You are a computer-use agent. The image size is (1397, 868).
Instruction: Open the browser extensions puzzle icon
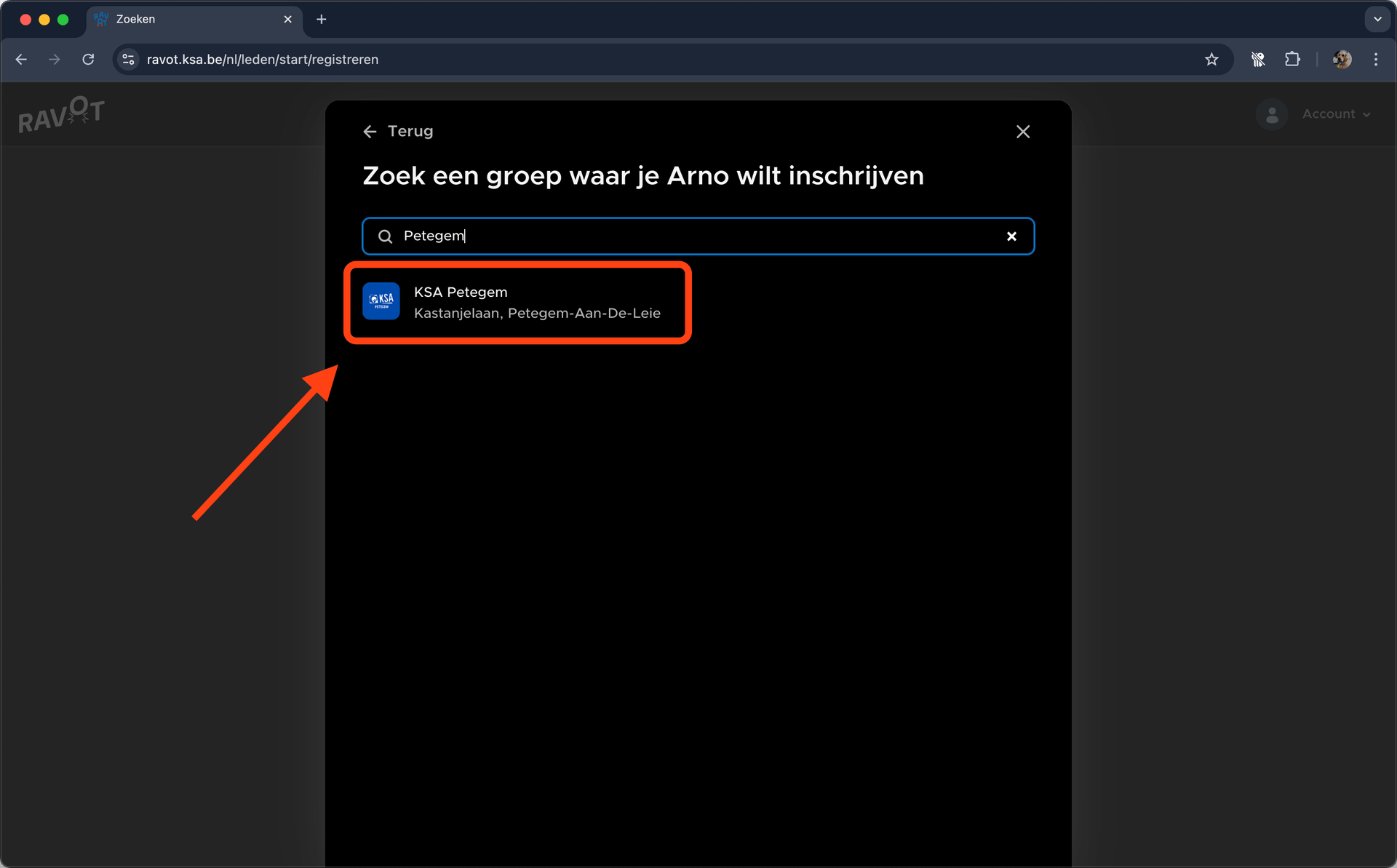[1293, 60]
